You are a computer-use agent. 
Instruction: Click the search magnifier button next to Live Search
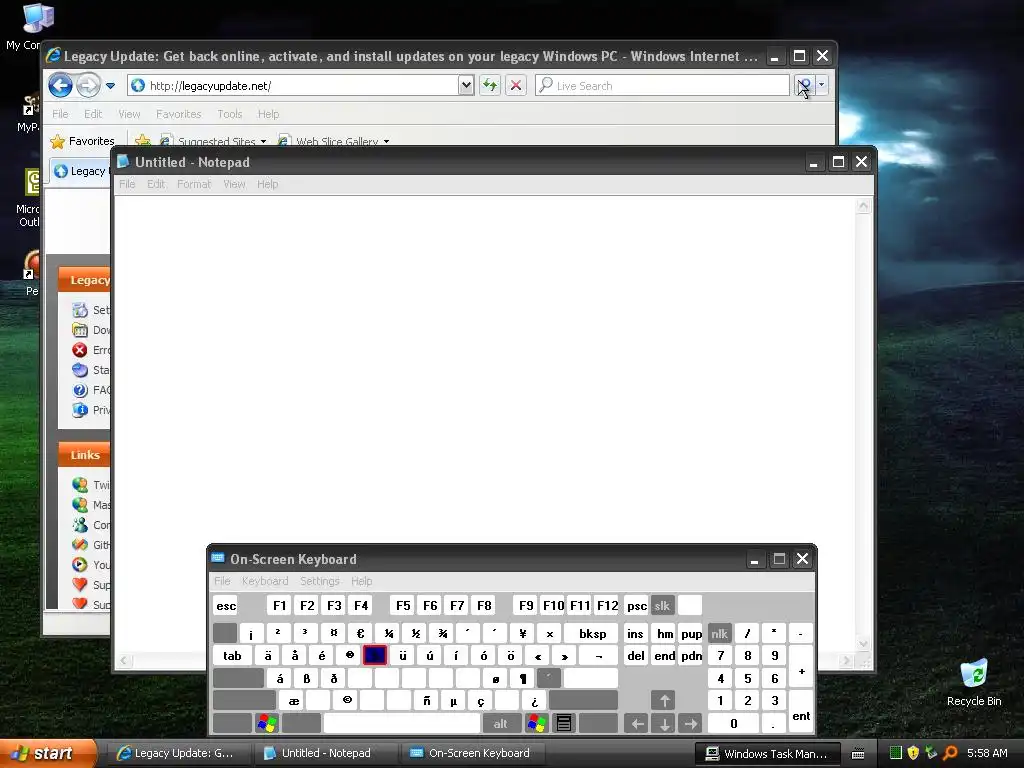pos(804,86)
